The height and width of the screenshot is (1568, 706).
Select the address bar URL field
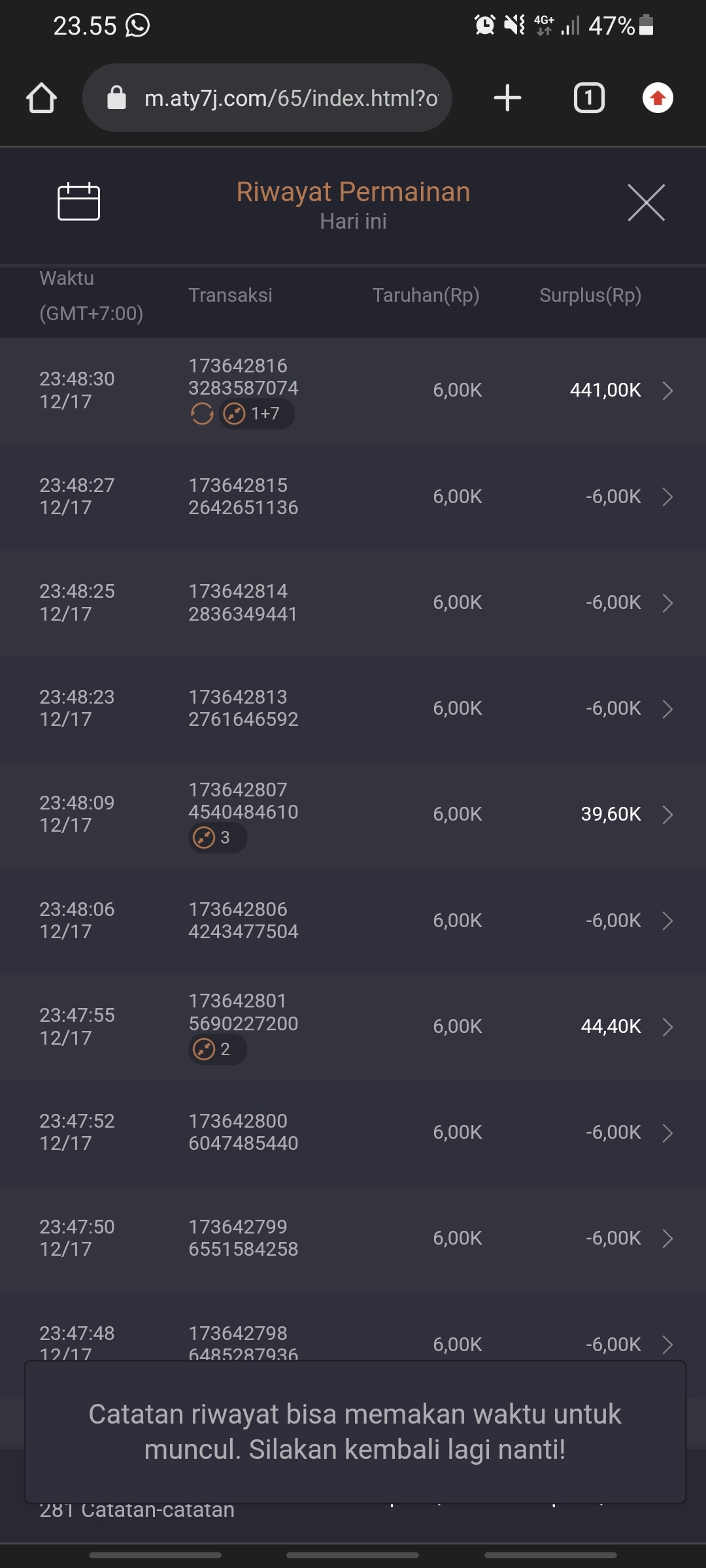(x=291, y=98)
